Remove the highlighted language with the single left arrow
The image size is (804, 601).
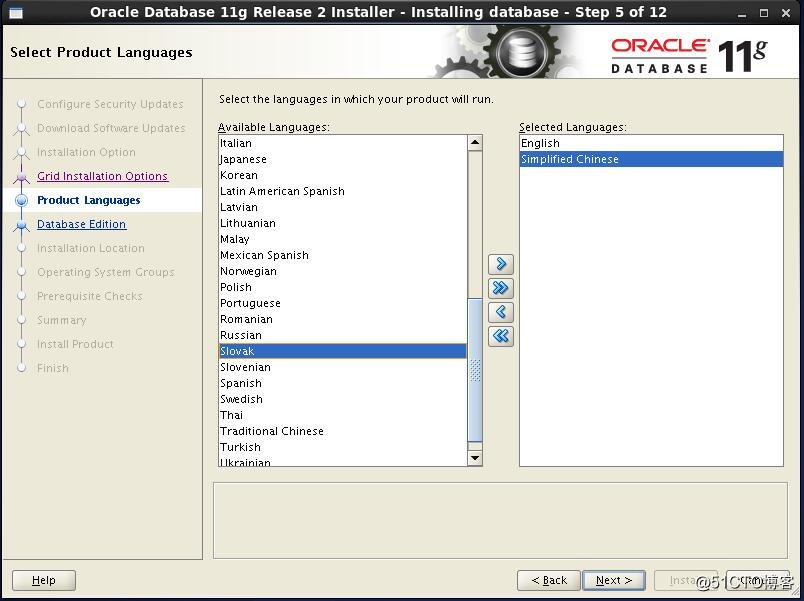tap(500, 312)
